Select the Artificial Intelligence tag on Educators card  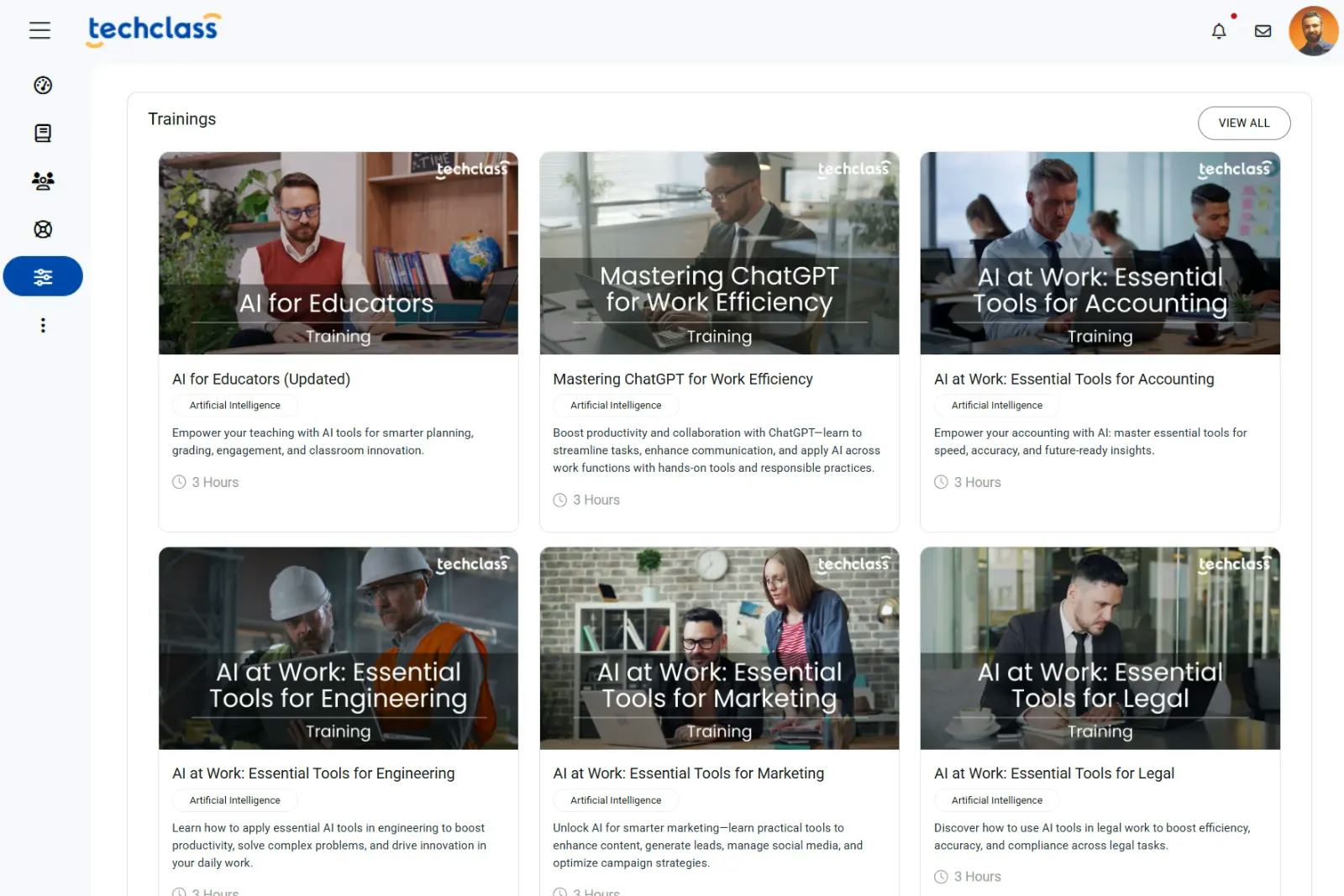[234, 405]
